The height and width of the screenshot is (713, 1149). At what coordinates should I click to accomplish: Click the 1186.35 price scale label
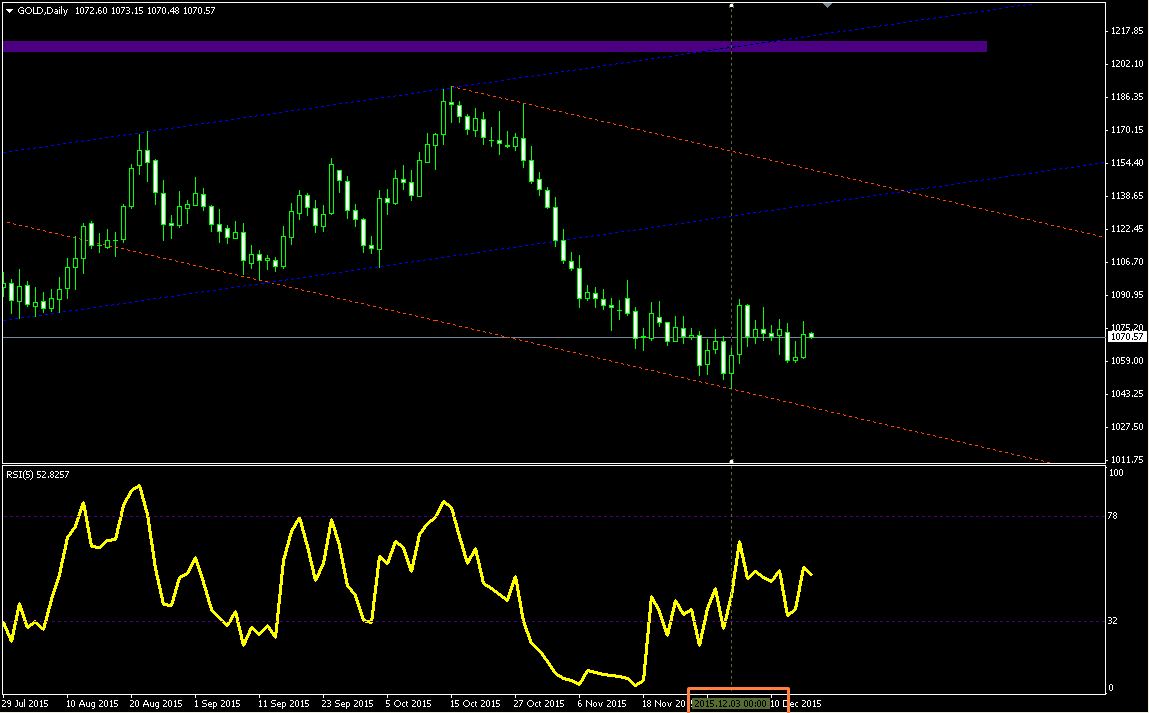1127,97
